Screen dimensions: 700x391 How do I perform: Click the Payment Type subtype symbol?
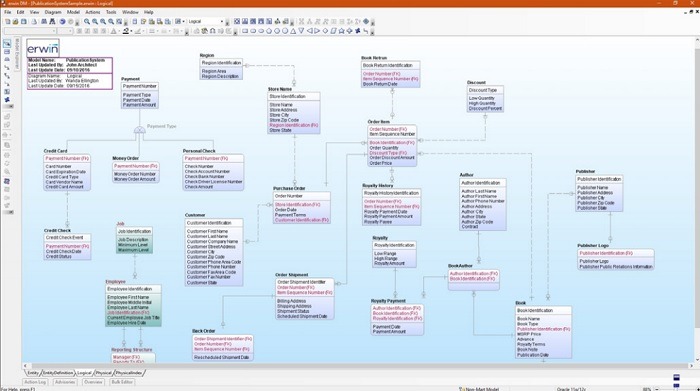click(140, 130)
